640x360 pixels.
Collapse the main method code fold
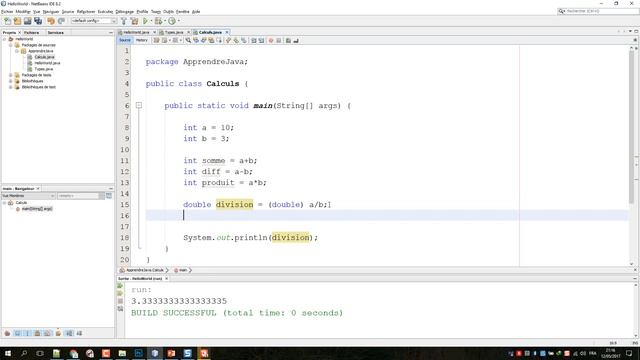tap(139, 105)
